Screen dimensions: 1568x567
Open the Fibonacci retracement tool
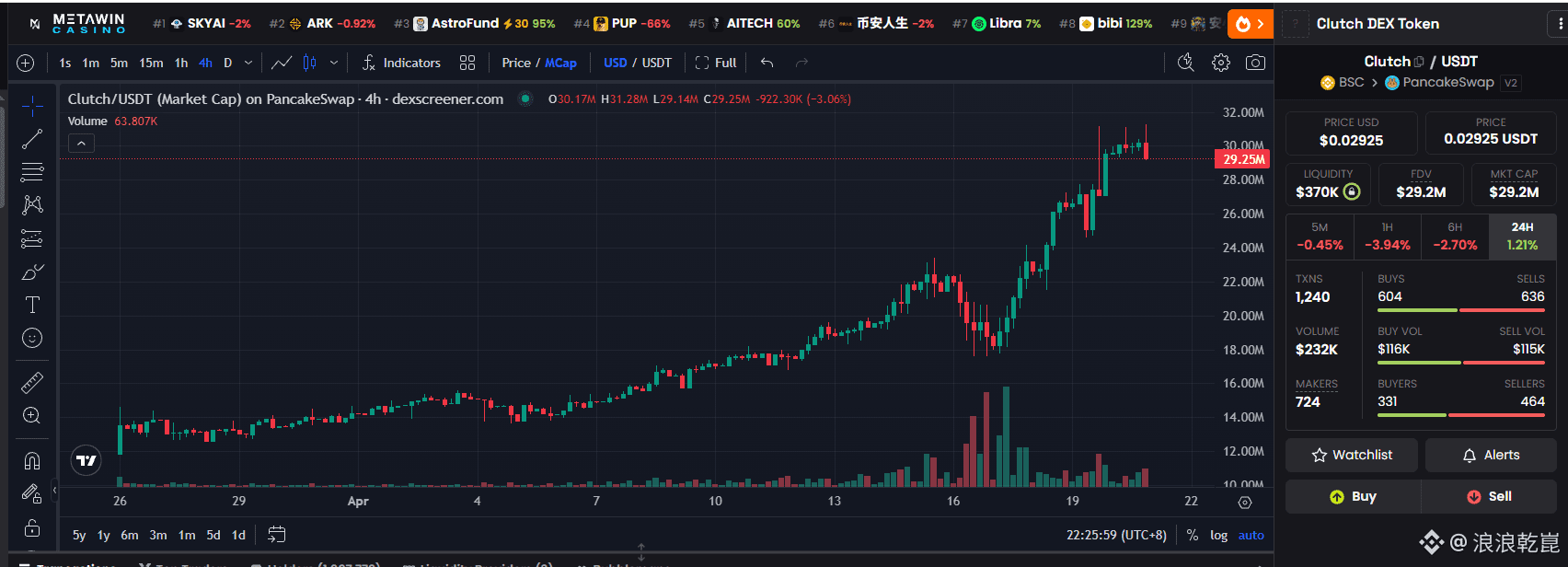pyautogui.click(x=32, y=172)
